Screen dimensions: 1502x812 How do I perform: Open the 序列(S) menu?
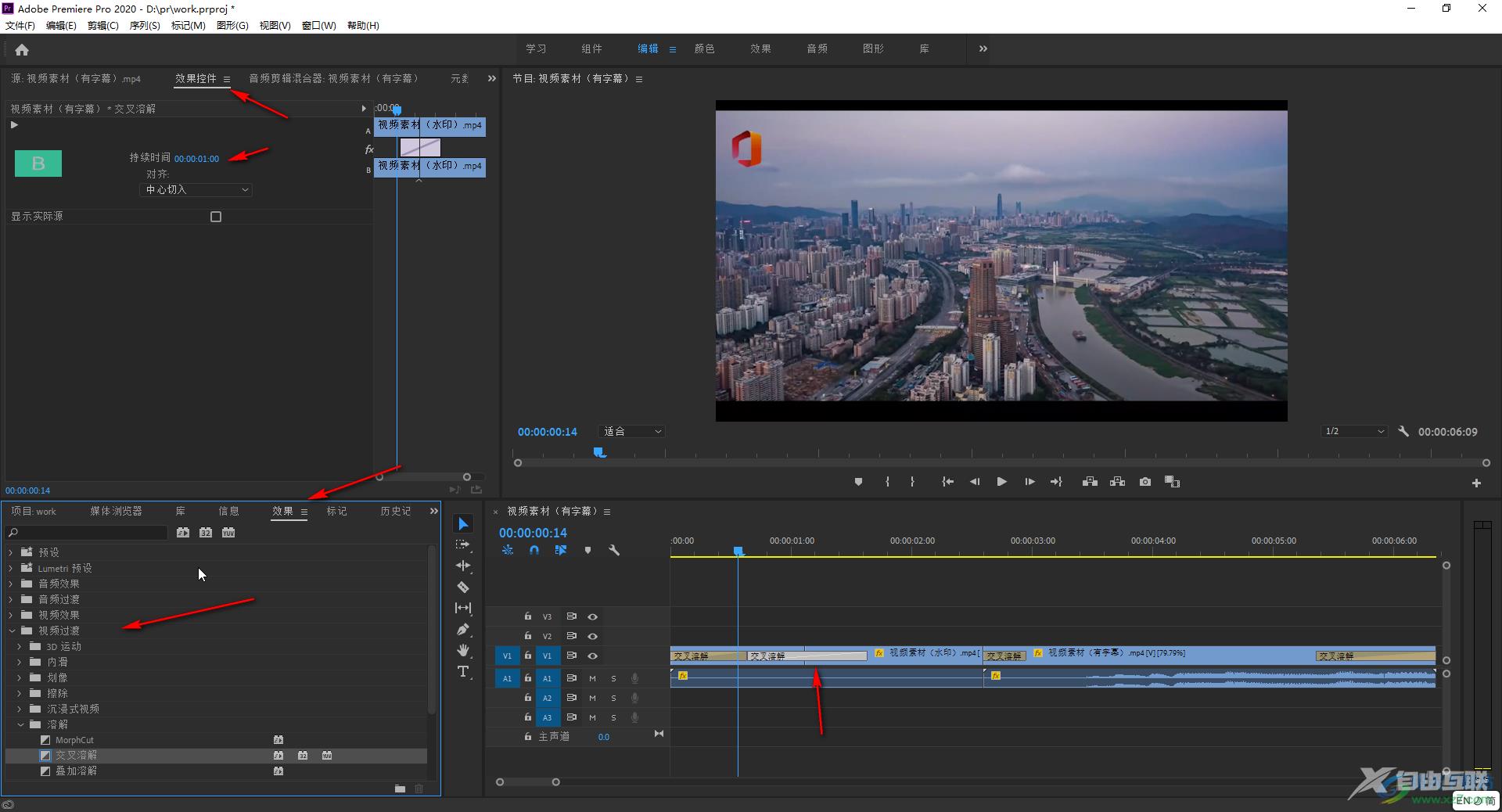click(x=145, y=25)
